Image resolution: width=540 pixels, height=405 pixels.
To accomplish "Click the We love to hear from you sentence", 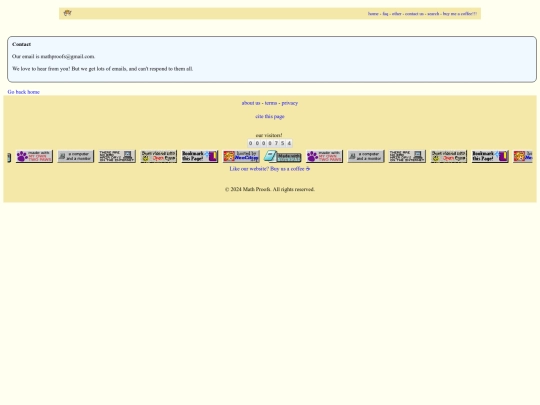I will tap(102, 69).
